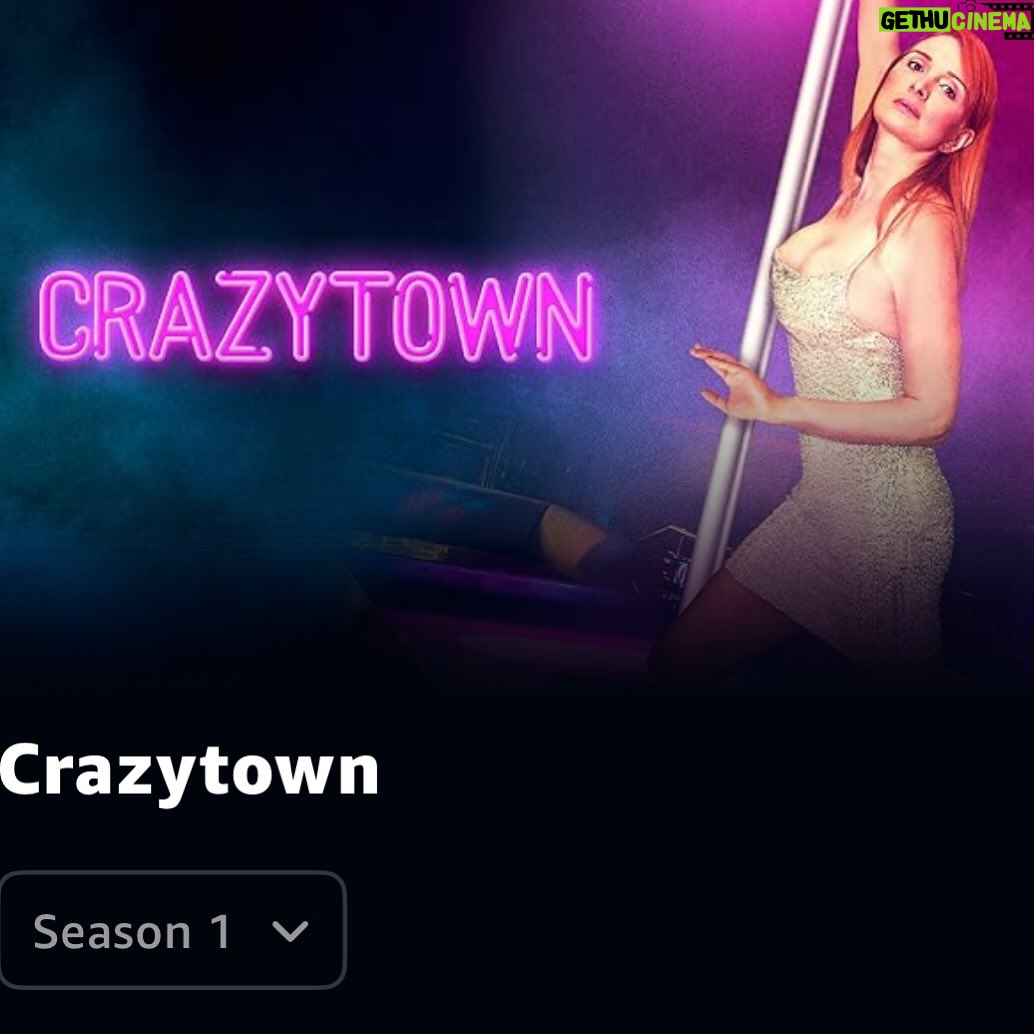Open the Season 1 dropdown selector
Image resolution: width=1034 pixels, height=1034 pixels.
pyautogui.click(x=173, y=930)
